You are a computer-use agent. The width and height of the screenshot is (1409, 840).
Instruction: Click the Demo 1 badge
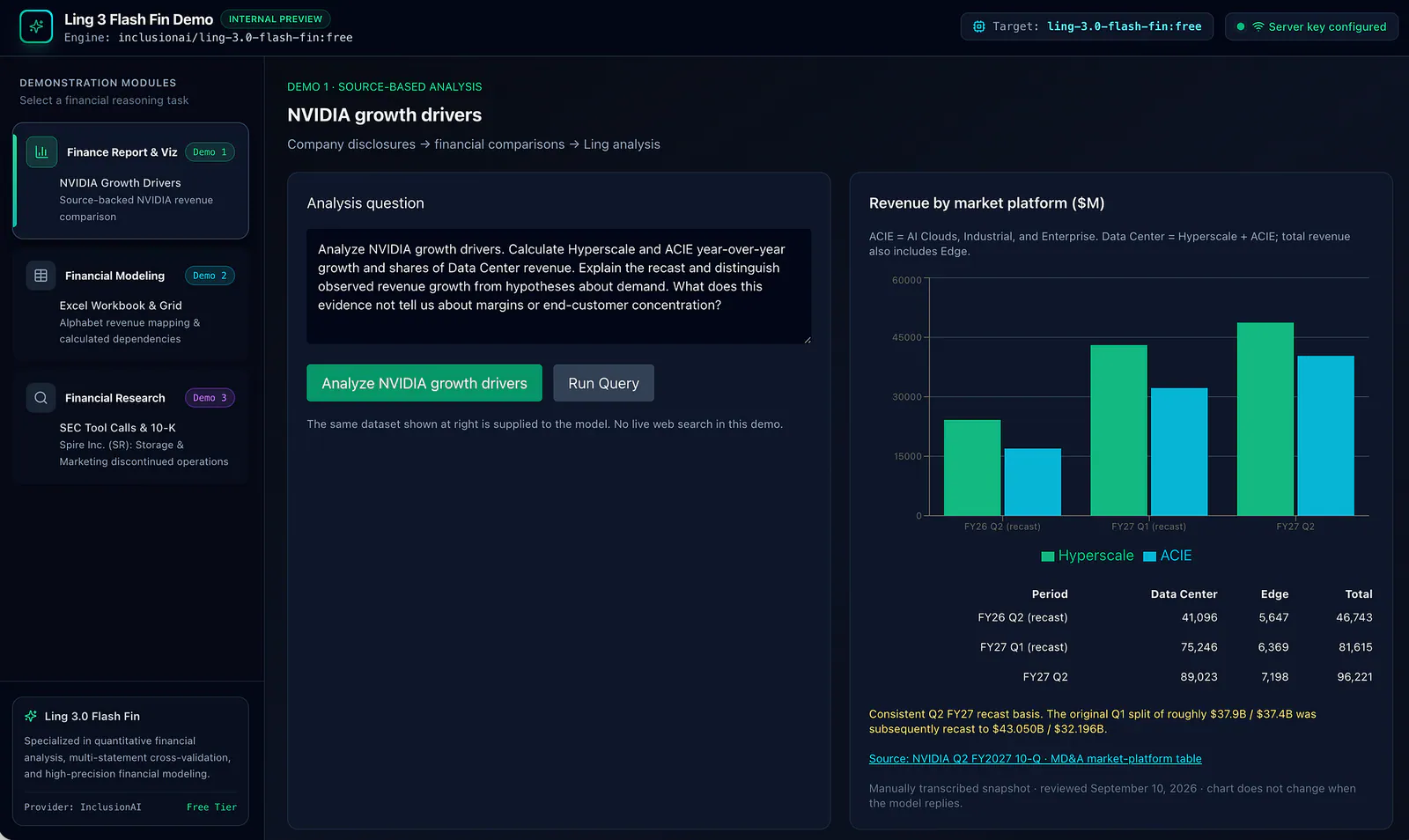210,152
